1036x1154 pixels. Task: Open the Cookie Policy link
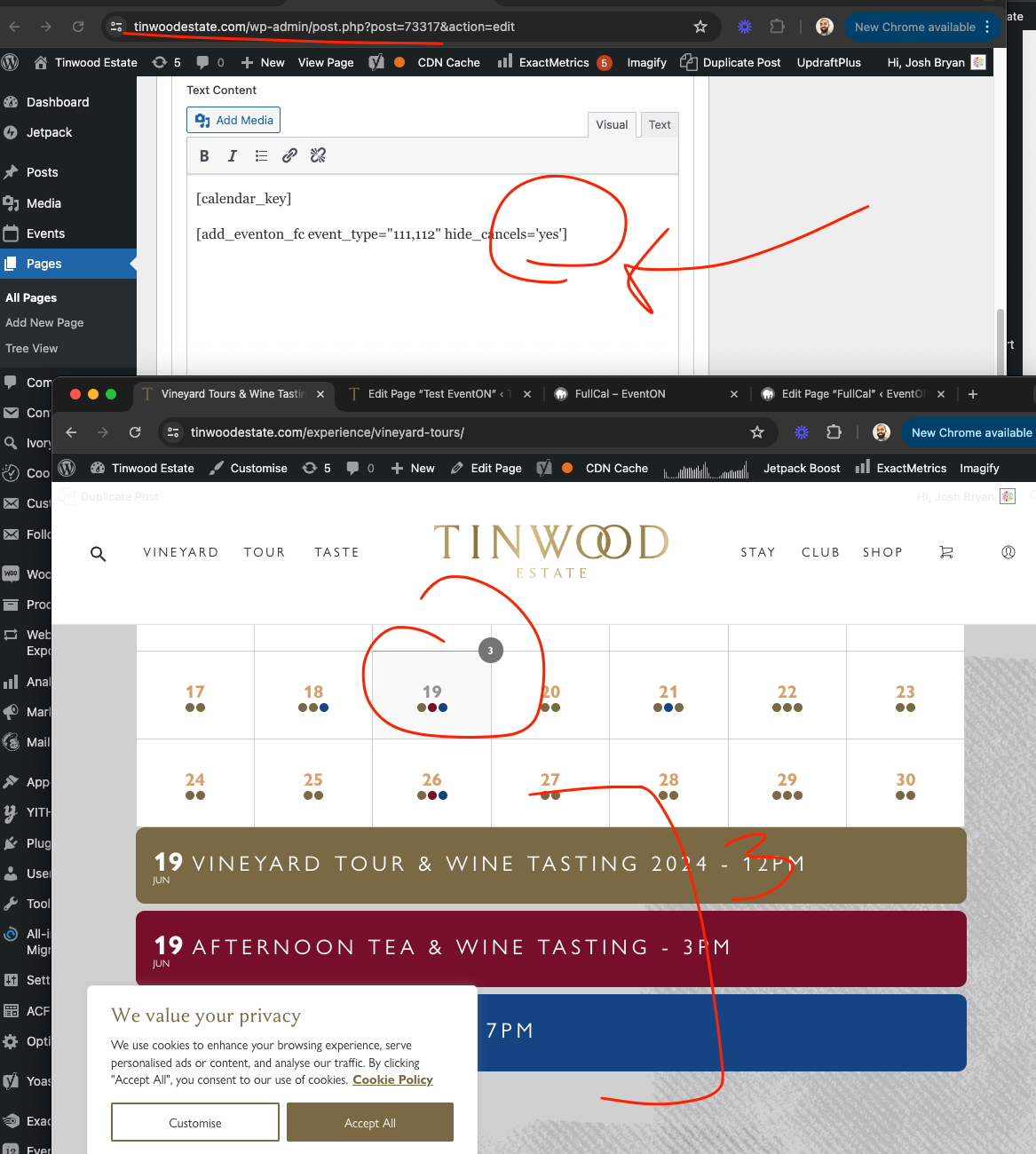(392, 1079)
